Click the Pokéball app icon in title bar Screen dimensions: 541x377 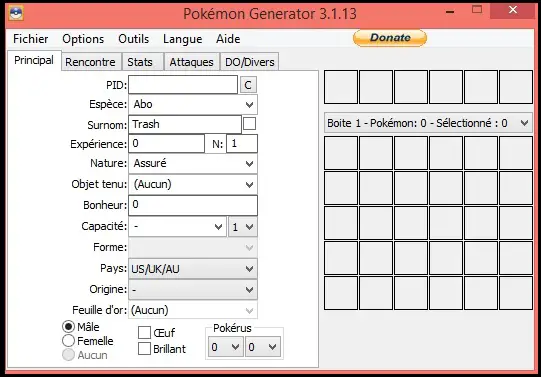[16, 13]
